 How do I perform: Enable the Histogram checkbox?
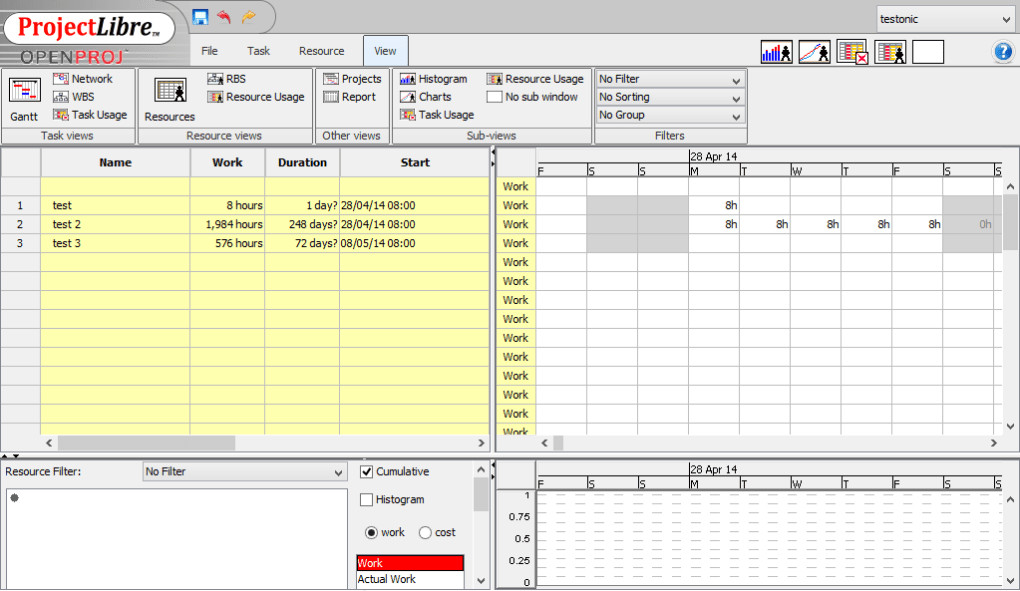coord(366,499)
